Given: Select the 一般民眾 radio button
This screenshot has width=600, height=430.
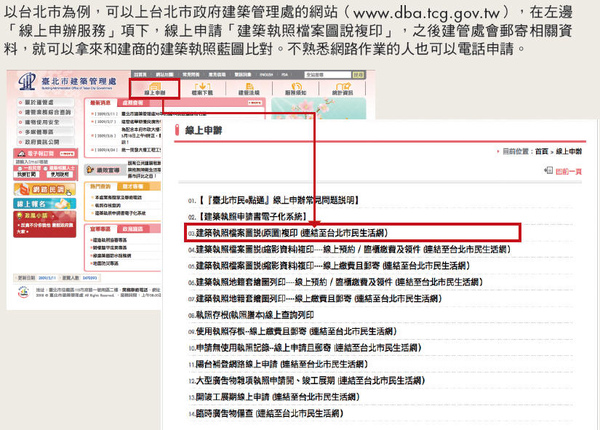Looking at the screenshot, I should click(x=20, y=168).
